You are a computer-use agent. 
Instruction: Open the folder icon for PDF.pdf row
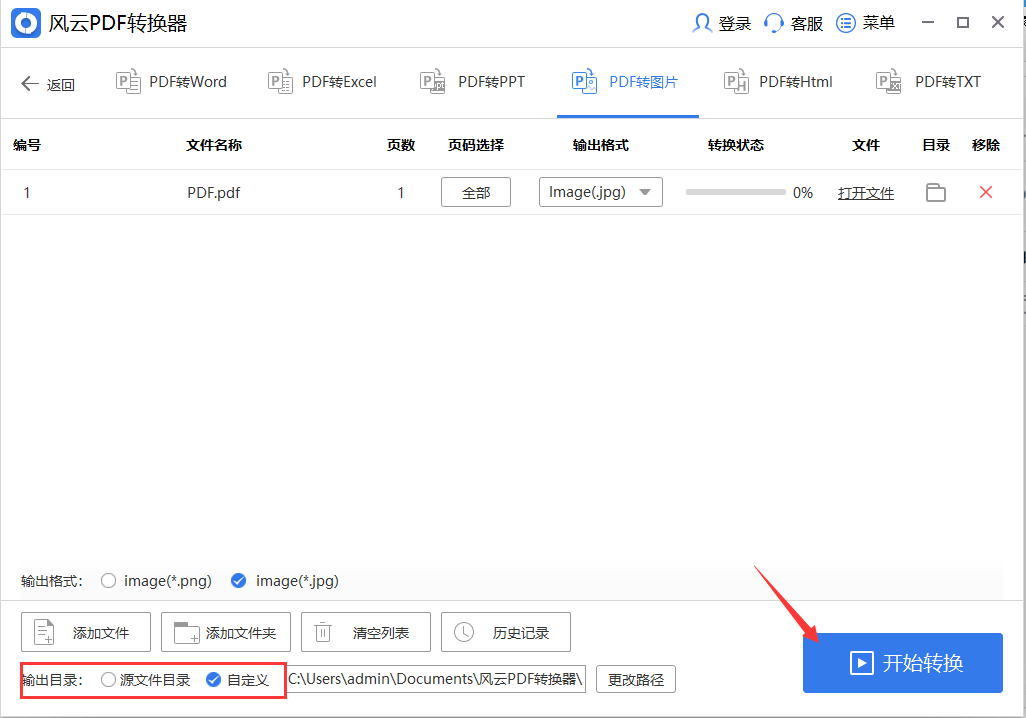point(935,192)
